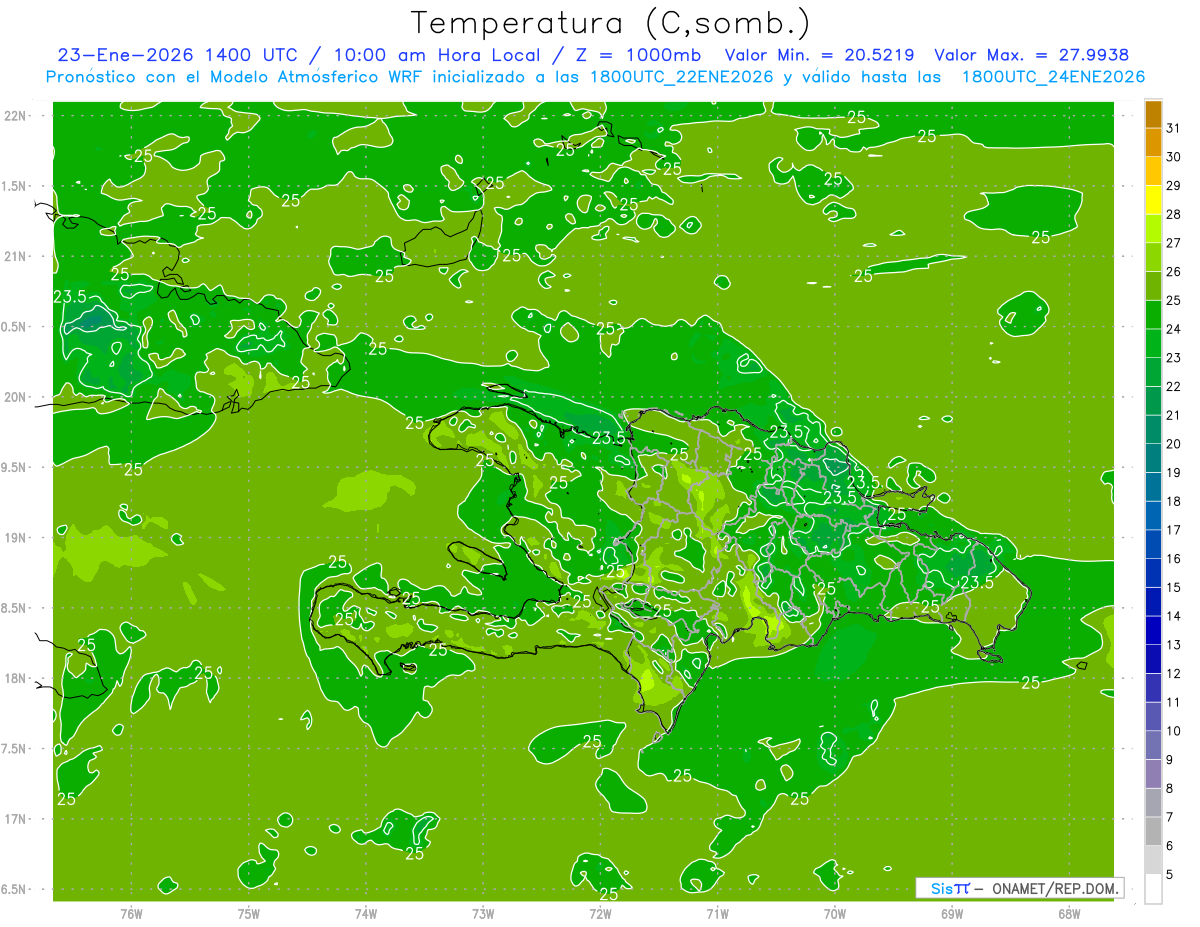Click amber swatch between 29 and 30
Screen dimensions: 1200x927
pos(1153,171)
